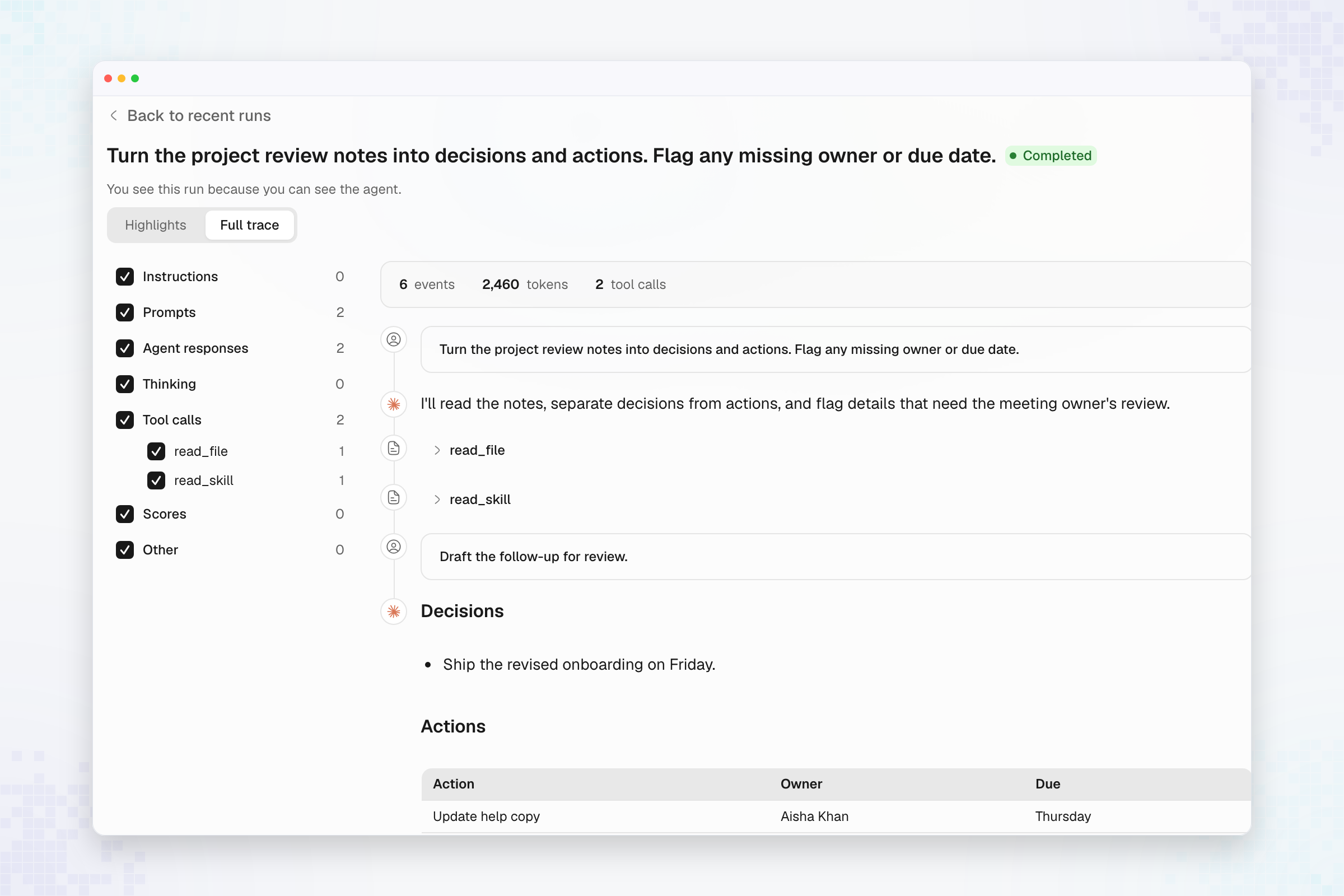The width and height of the screenshot is (1344, 896).
Task: Expand the read_skill tool call chevron
Action: tap(437, 500)
